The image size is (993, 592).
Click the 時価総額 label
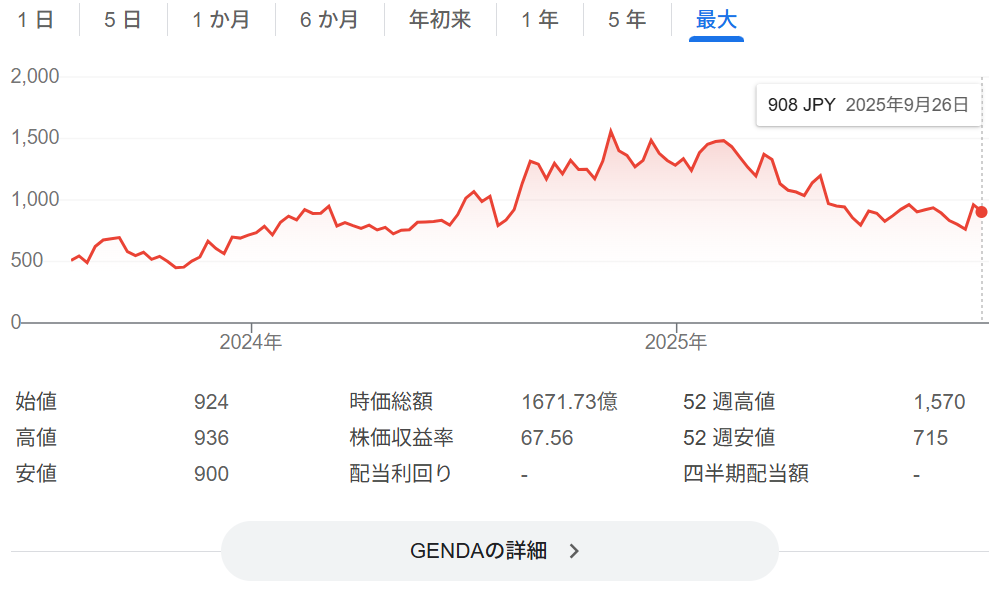(391, 402)
